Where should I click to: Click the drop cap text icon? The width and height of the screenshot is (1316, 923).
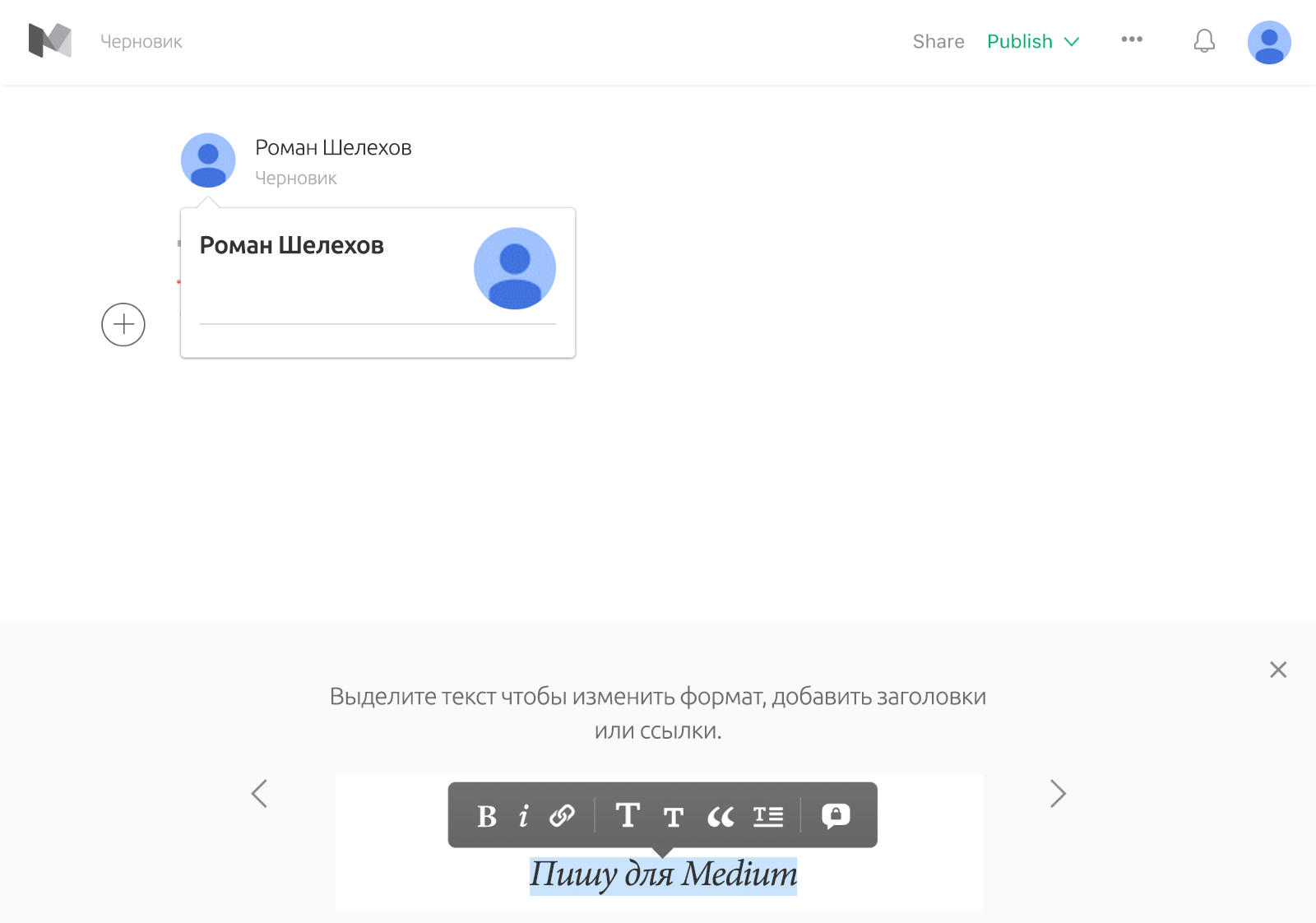(x=768, y=816)
